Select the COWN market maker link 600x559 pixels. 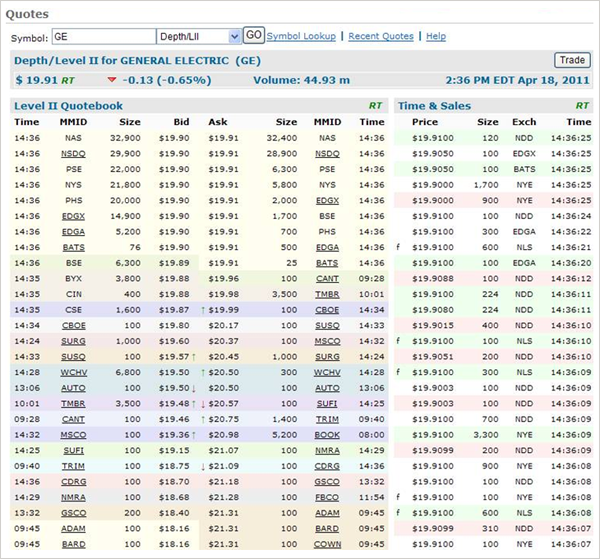pyautogui.click(x=327, y=544)
